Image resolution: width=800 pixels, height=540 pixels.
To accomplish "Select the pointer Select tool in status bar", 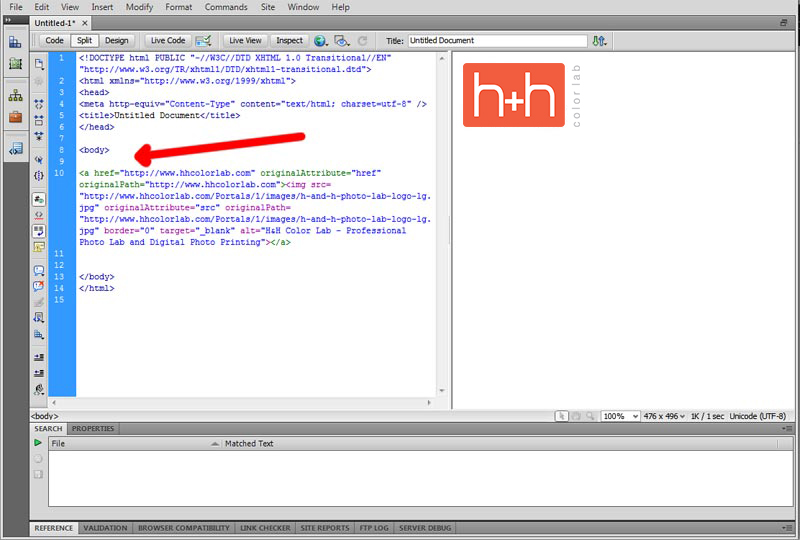I will tap(561, 416).
